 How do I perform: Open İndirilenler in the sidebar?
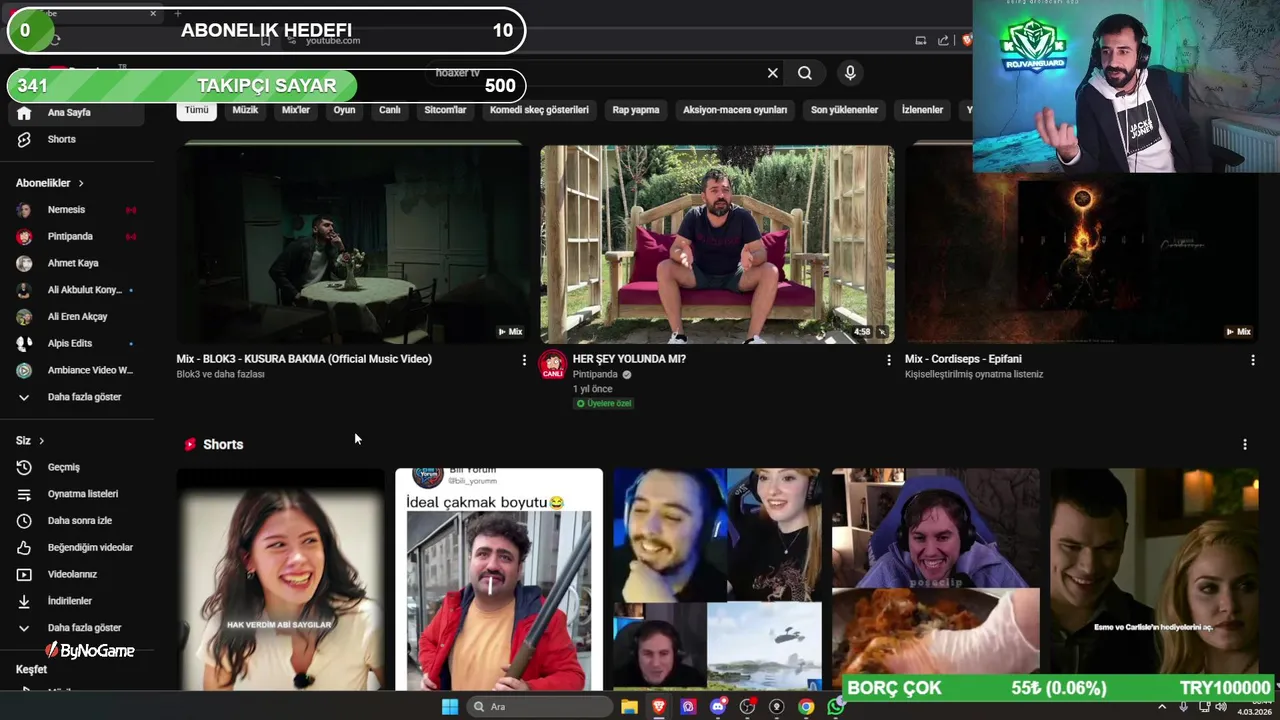click(x=77, y=601)
